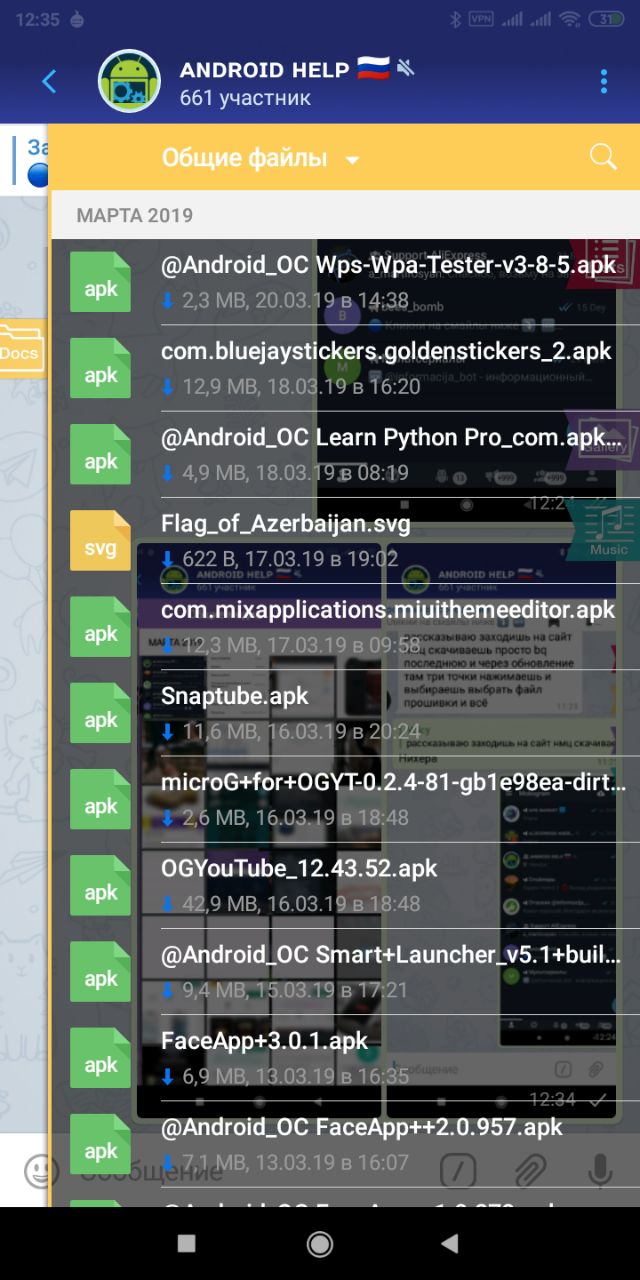Screen dimensions: 640x1280
Task: Tap apk icon for miuithemeeditor file
Action: pyautogui.click(x=100, y=627)
